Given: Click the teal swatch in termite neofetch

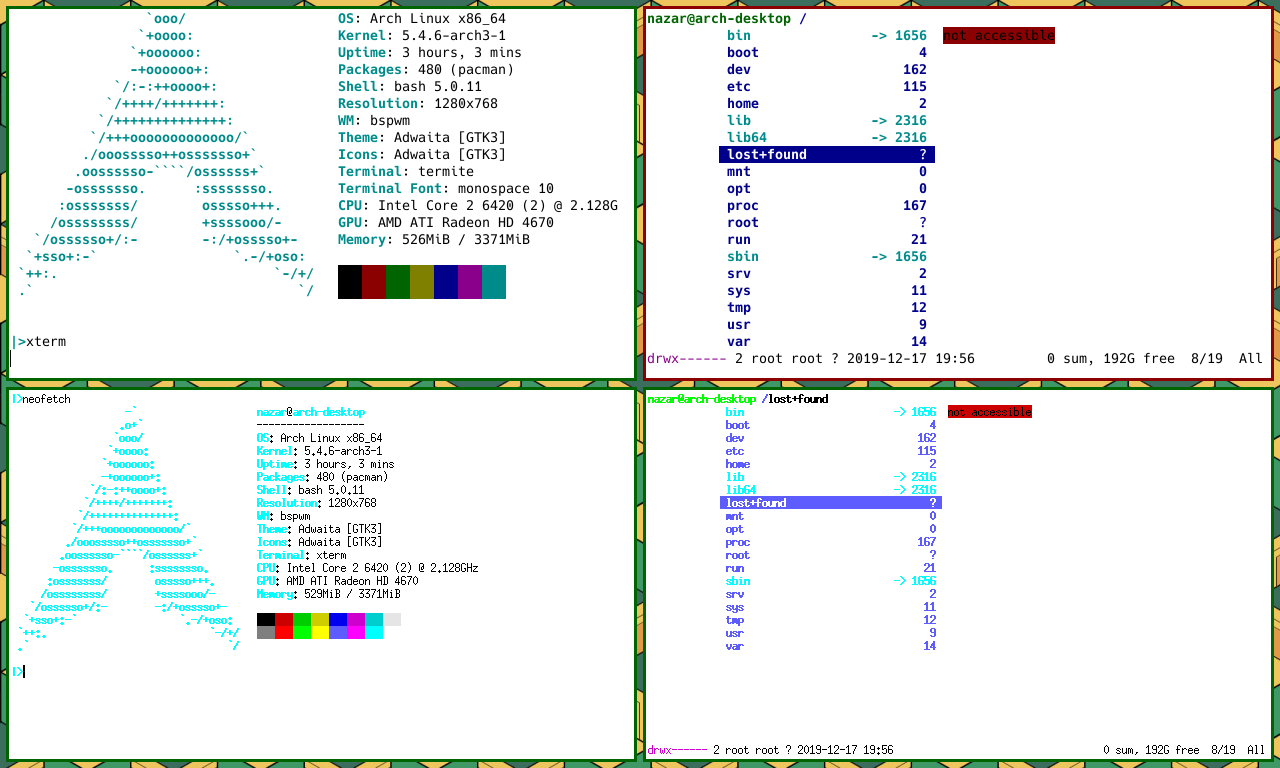Looking at the screenshot, I should click(x=494, y=281).
